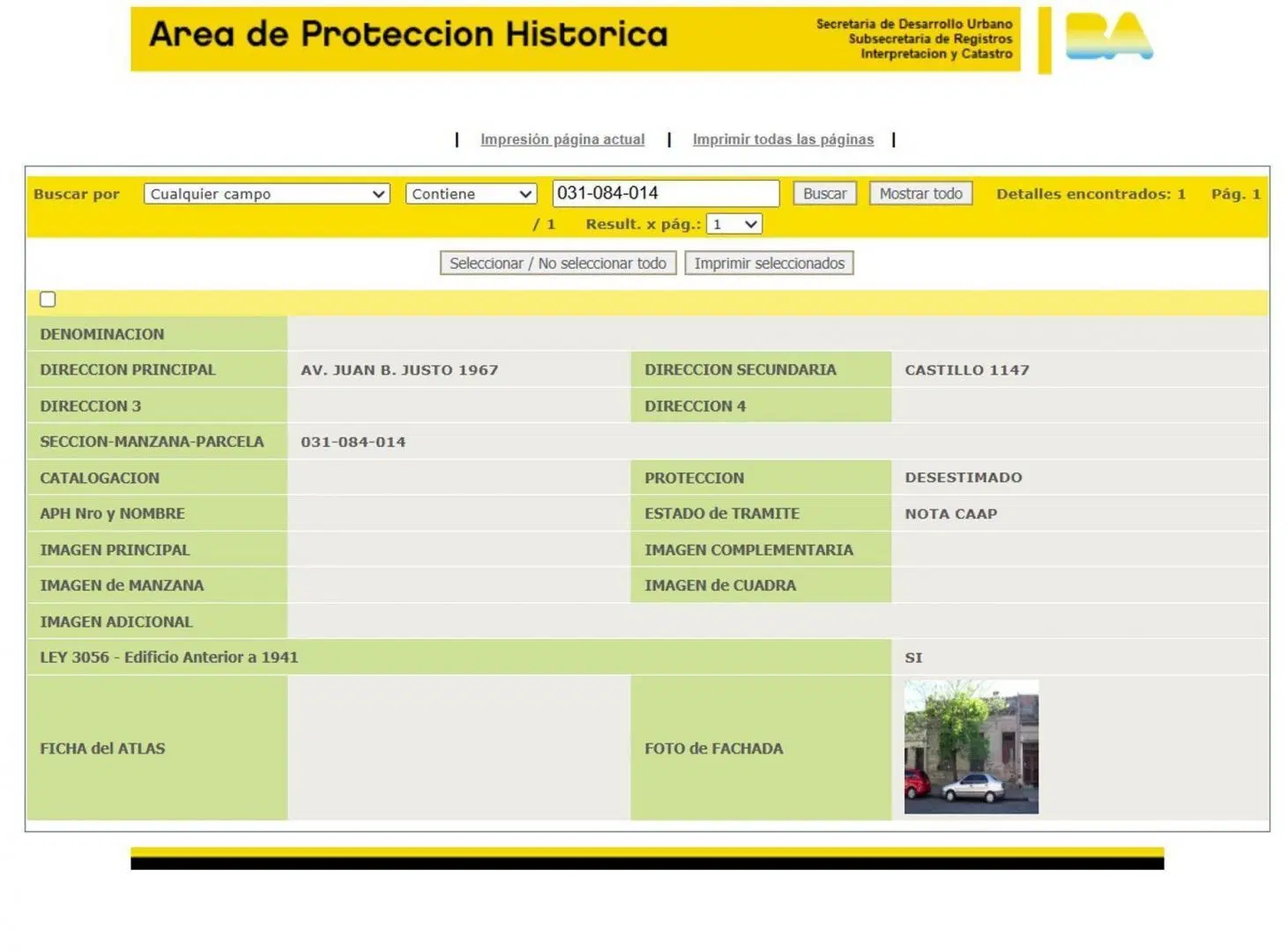Click the search text field with 031-084-014
Screen dimensions: 1288x952
tap(666, 193)
